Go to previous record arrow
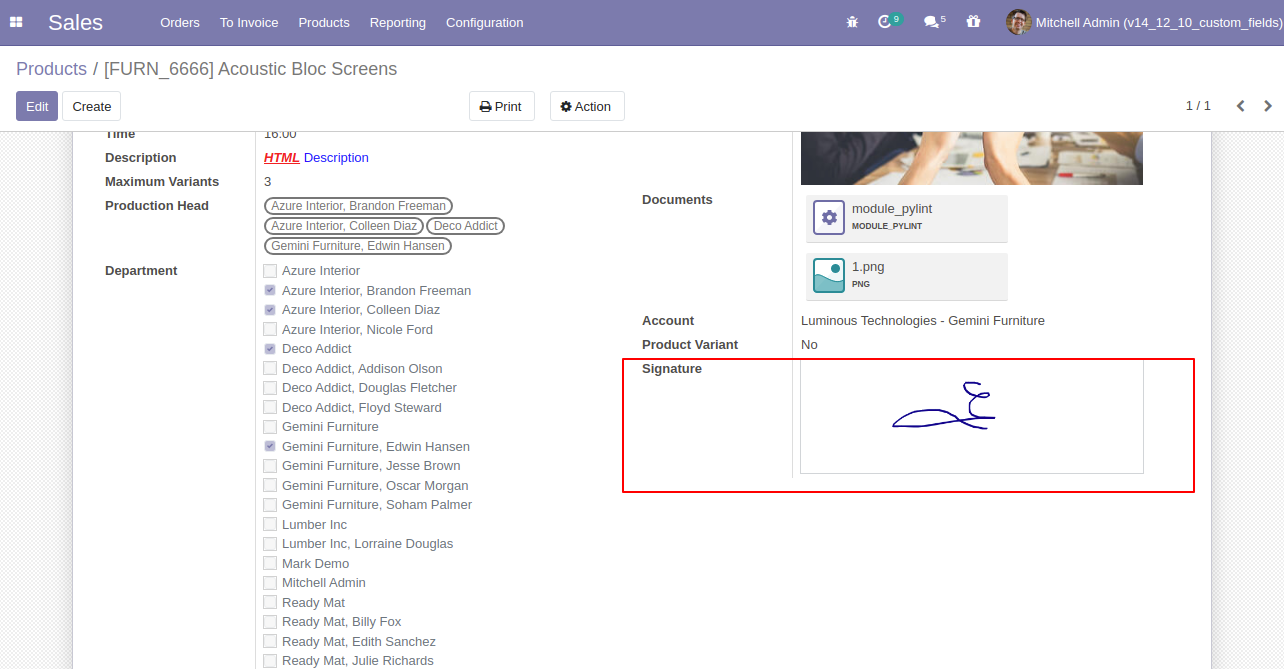 [1240, 106]
